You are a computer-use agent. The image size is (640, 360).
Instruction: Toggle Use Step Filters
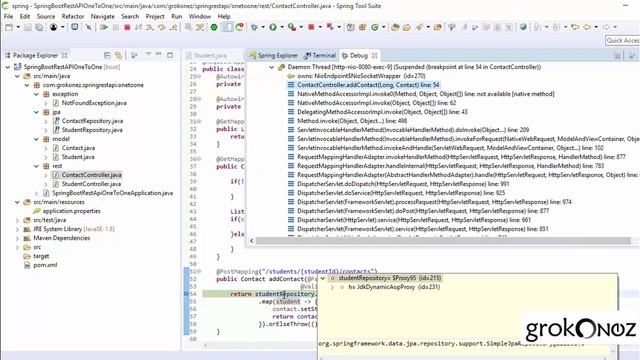tap(200, 27)
